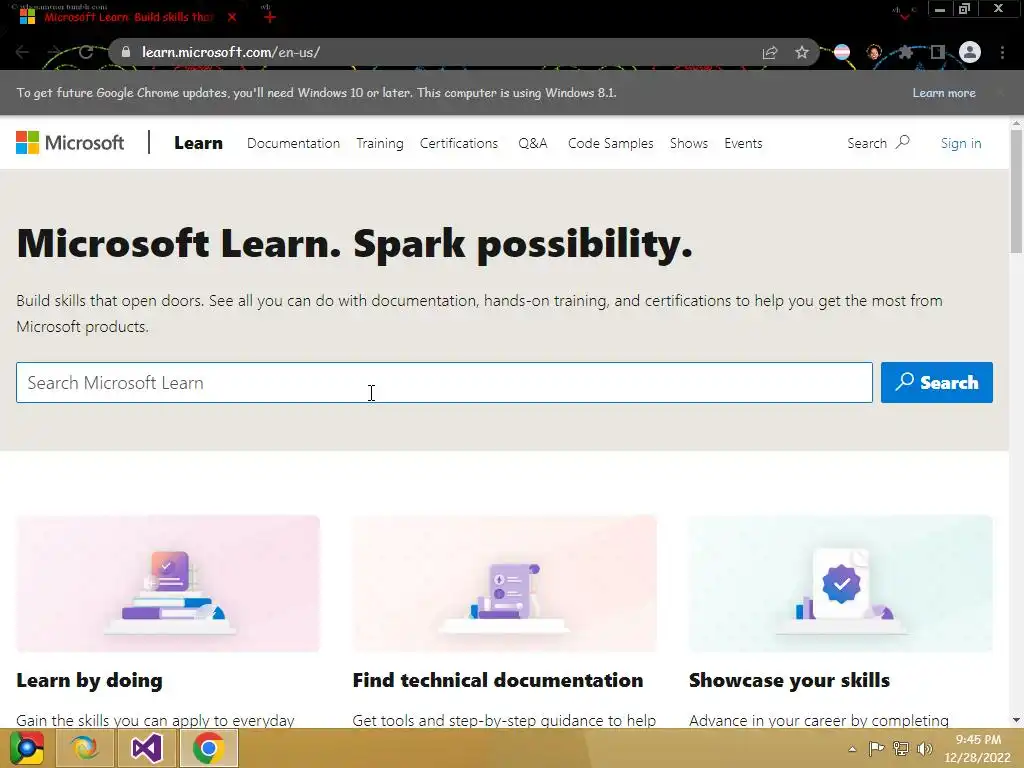
Task: Open the Q&A menu item
Action: (x=533, y=143)
